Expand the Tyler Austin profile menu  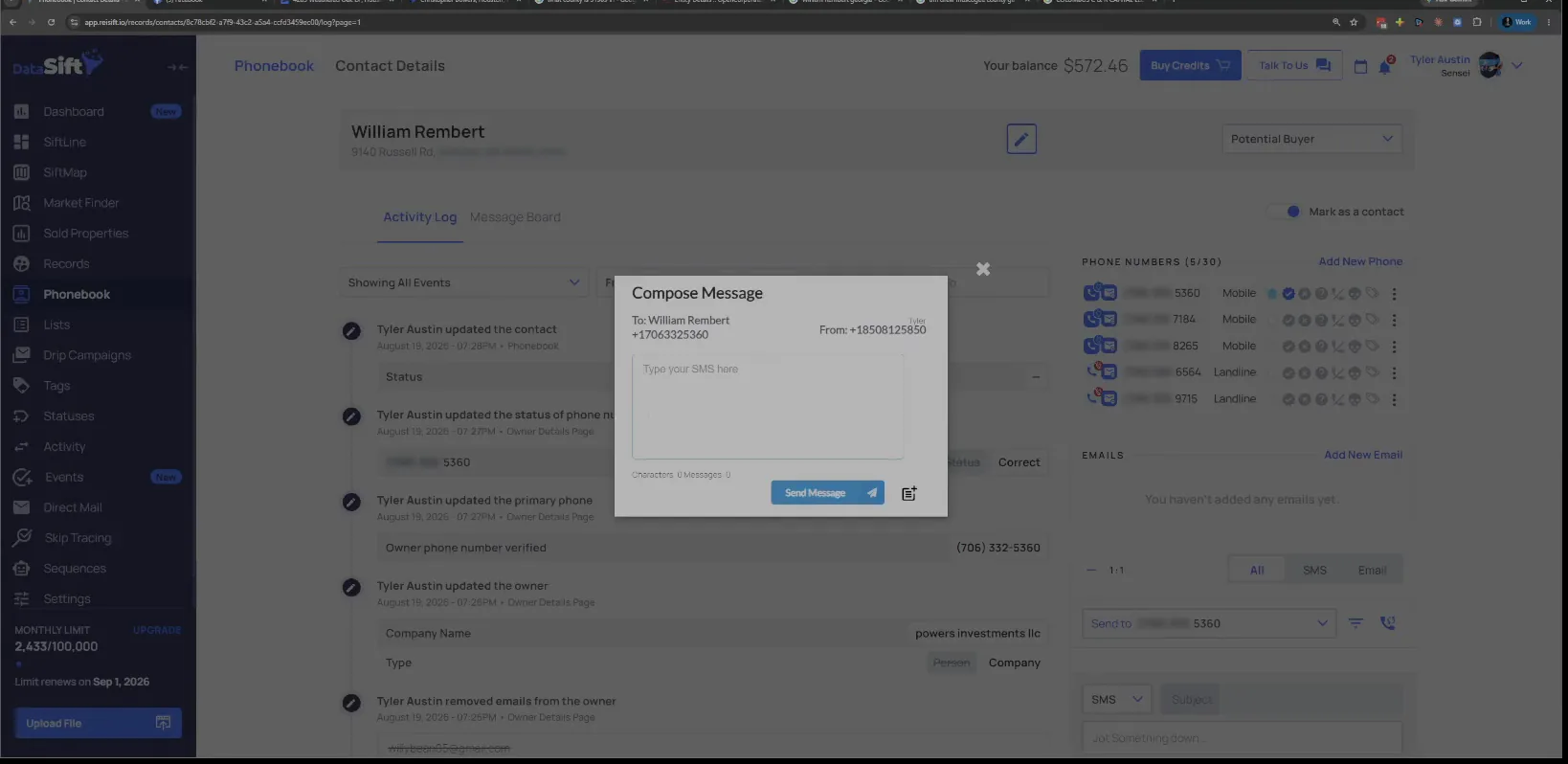coord(1517,66)
